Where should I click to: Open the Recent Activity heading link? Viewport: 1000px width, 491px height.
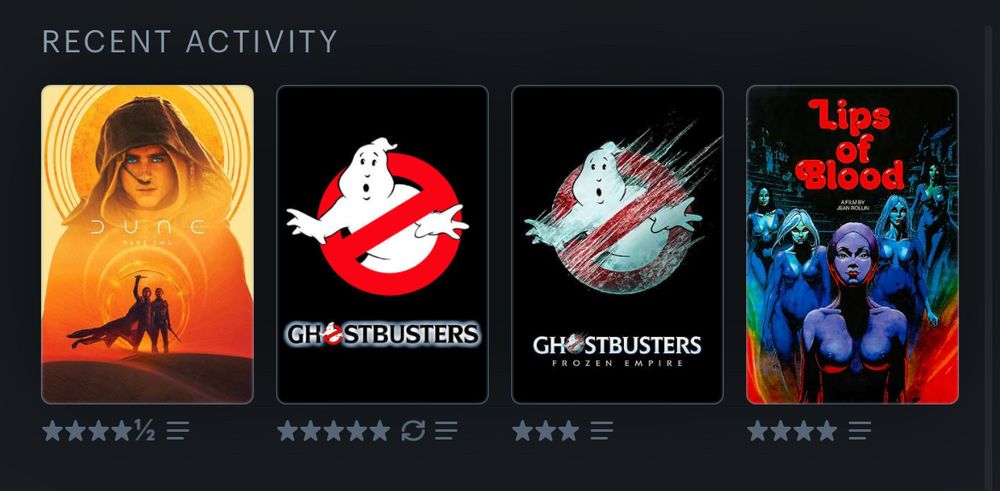tap(189, 42)
